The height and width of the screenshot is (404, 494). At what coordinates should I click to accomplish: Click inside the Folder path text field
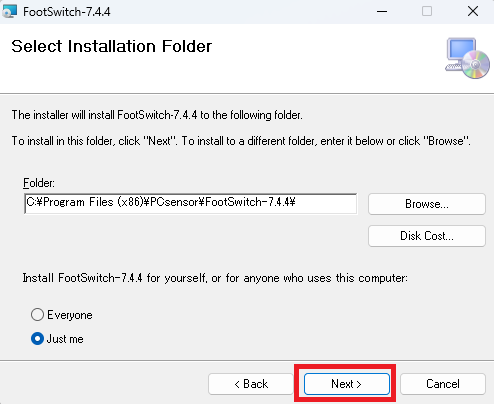[x=191, y=203]
